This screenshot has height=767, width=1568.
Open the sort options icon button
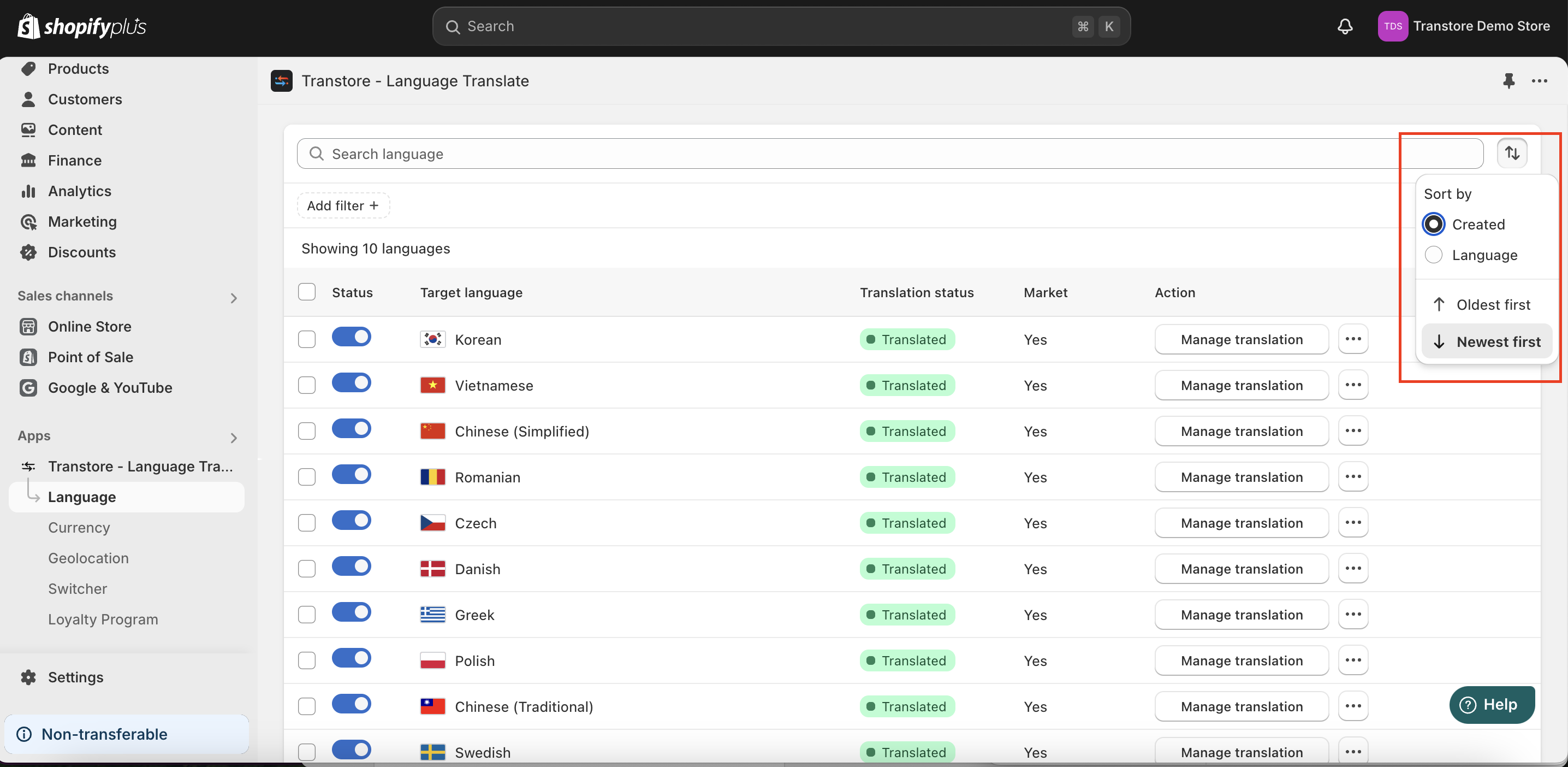pyautogui.click(x=1512, y=153)
